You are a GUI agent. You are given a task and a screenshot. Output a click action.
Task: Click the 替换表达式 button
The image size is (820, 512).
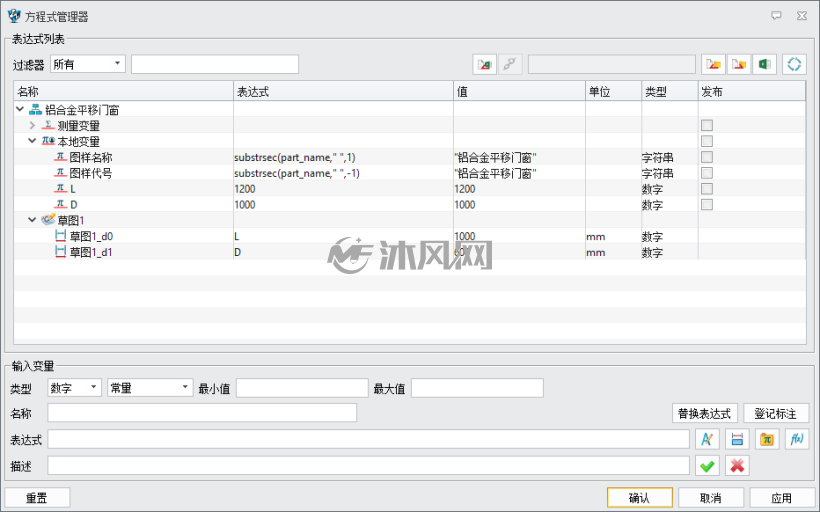coord(704,413)
